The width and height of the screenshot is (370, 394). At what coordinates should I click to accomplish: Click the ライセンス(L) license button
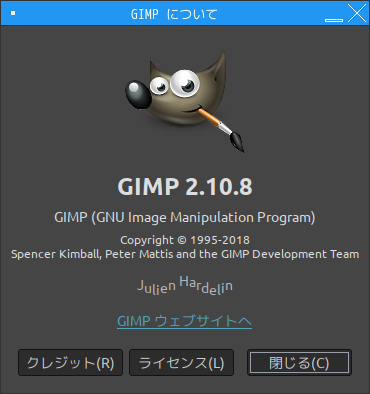pyautogui.click(x=181, y=362)
